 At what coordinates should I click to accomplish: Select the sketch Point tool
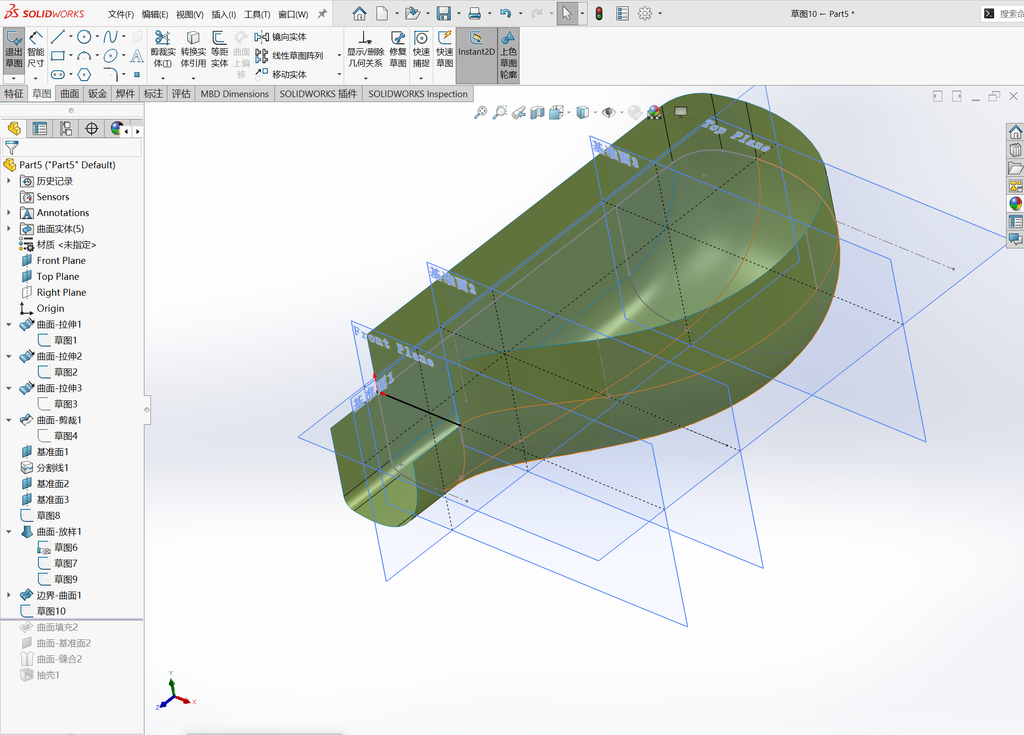[136, 74]
